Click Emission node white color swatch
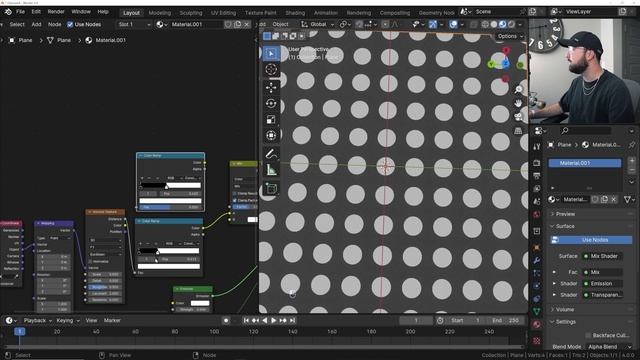The image size is (640, 360). point(200,303)
